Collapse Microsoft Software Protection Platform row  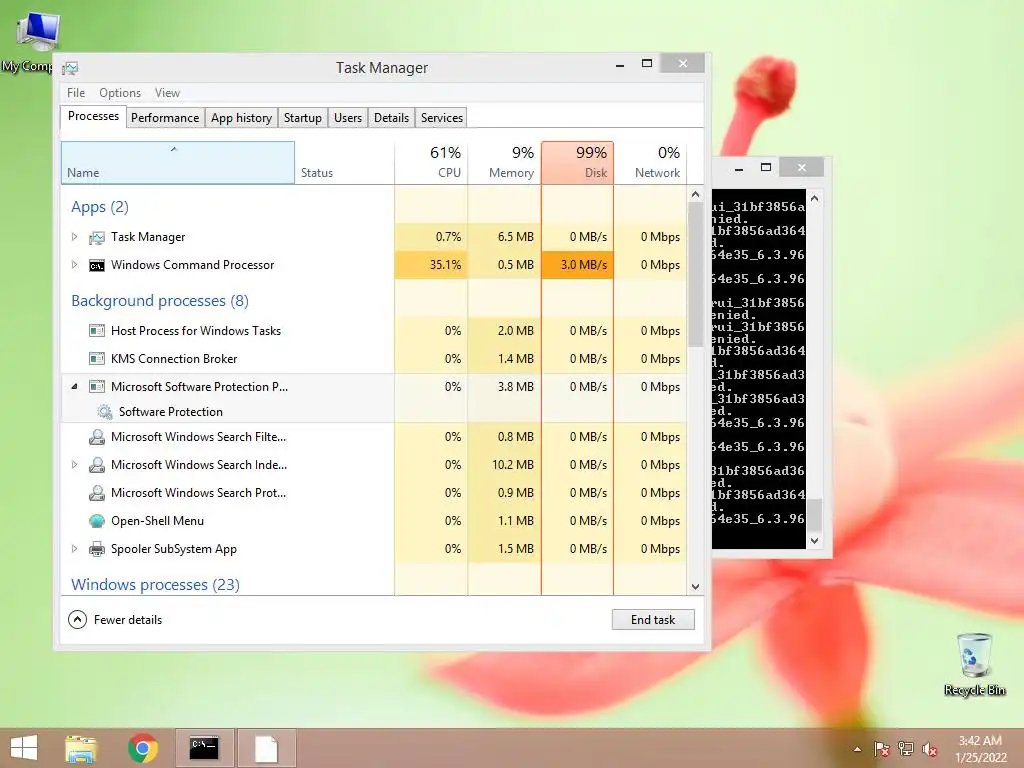[74, 387]
